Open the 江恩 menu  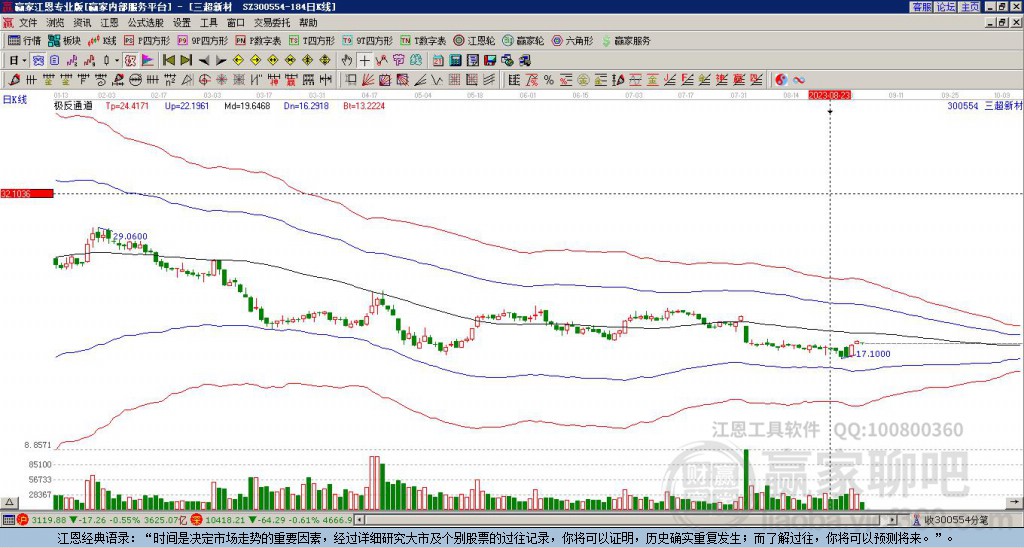(109, 23)
